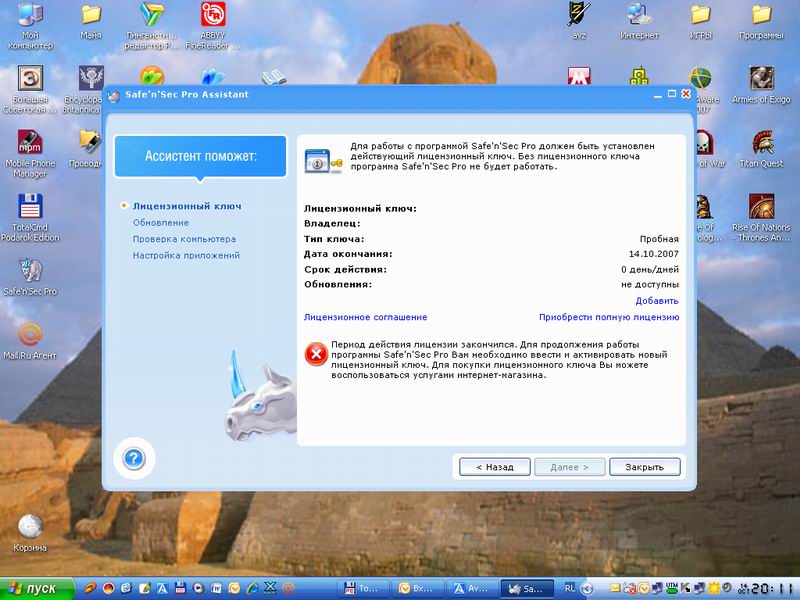800x600 pixels.
Task: Open the Лингвисти... редактор desktop icon
Action: [152, 26]
